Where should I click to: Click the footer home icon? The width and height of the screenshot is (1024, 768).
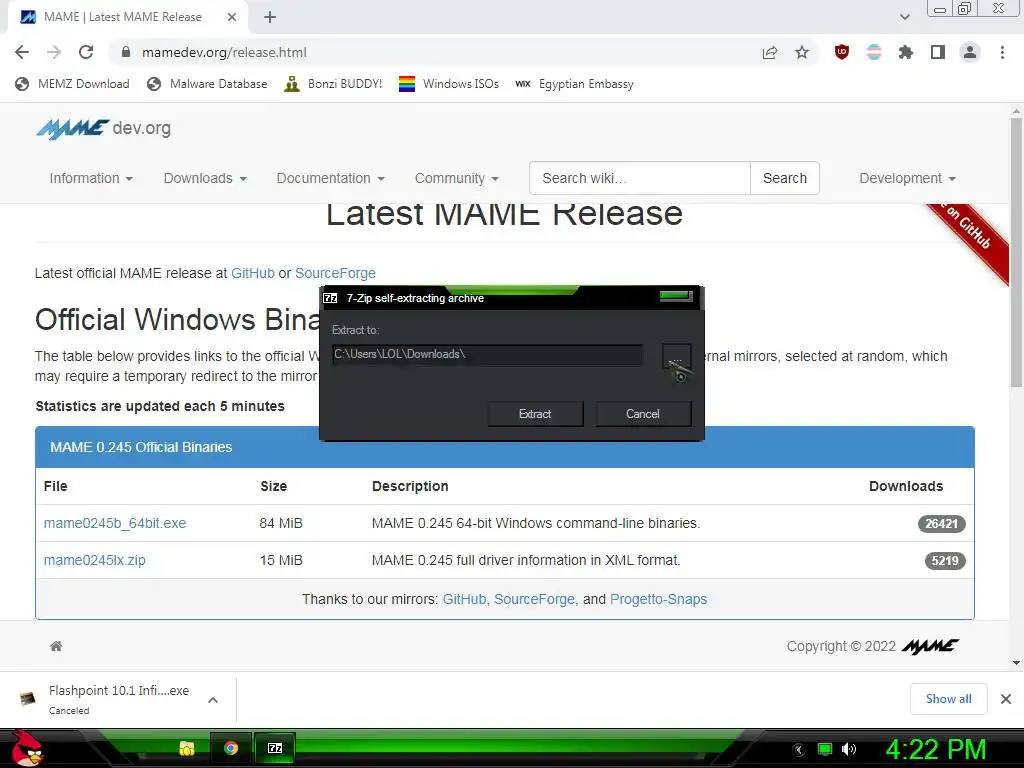click(56, 646)
